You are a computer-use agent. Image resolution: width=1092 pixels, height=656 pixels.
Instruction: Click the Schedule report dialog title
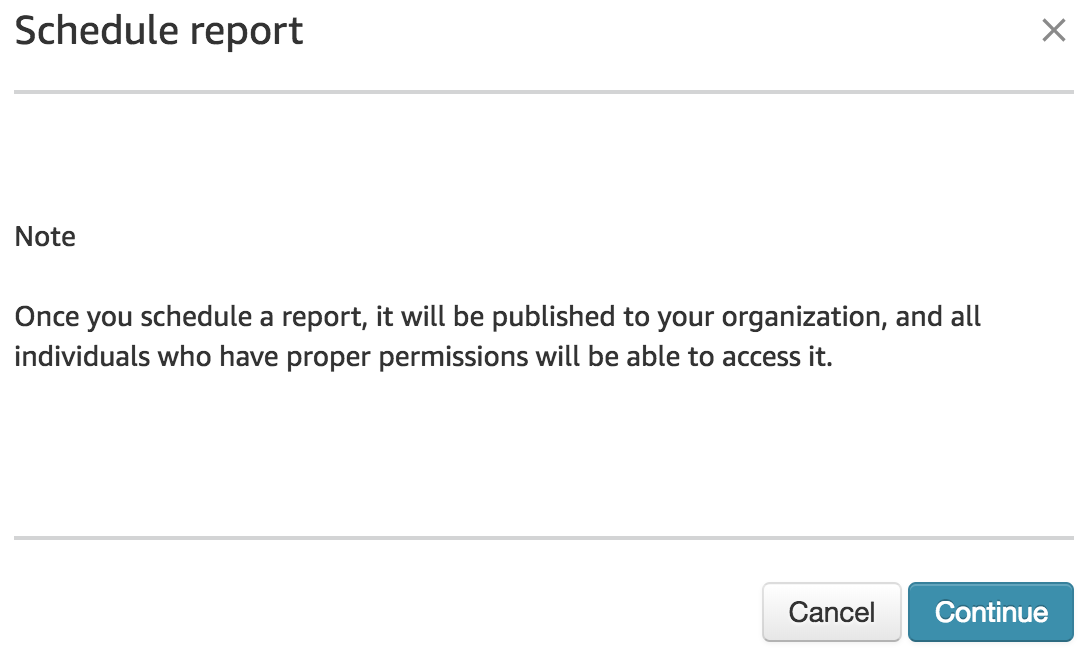(x=159, y=31)
